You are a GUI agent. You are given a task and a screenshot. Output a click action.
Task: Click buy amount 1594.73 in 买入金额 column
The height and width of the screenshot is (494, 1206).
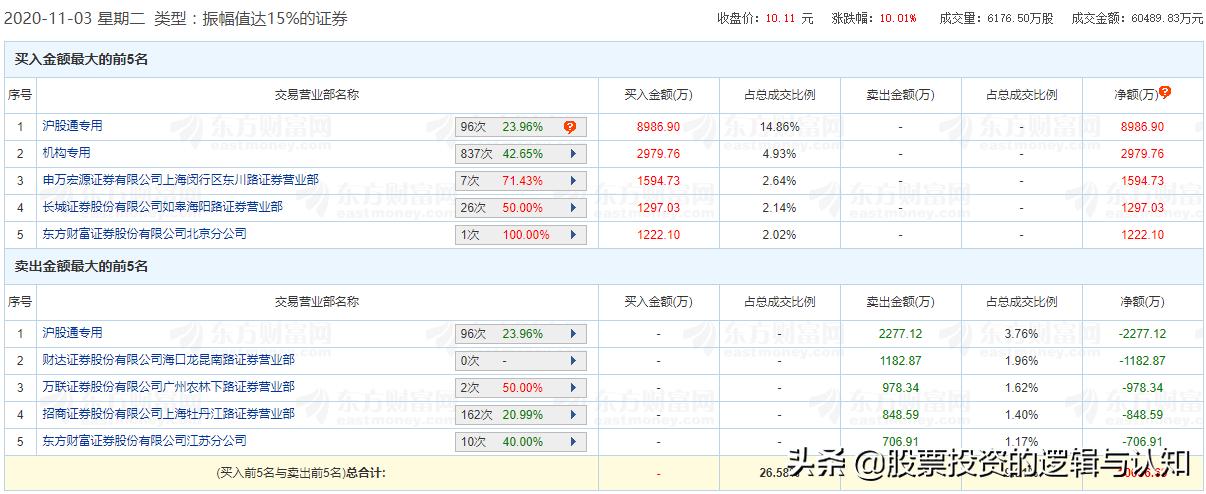click(658, 181)
